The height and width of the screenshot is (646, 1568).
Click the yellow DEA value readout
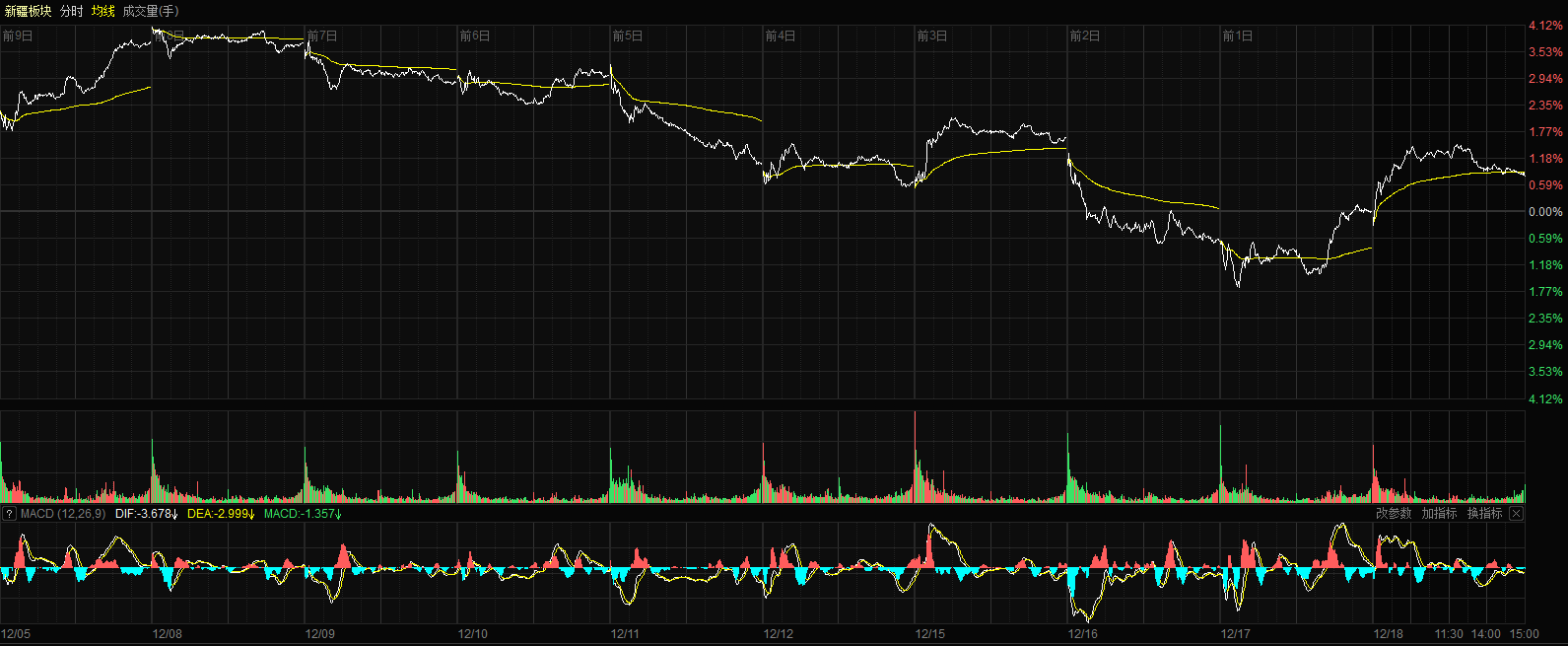221,514
